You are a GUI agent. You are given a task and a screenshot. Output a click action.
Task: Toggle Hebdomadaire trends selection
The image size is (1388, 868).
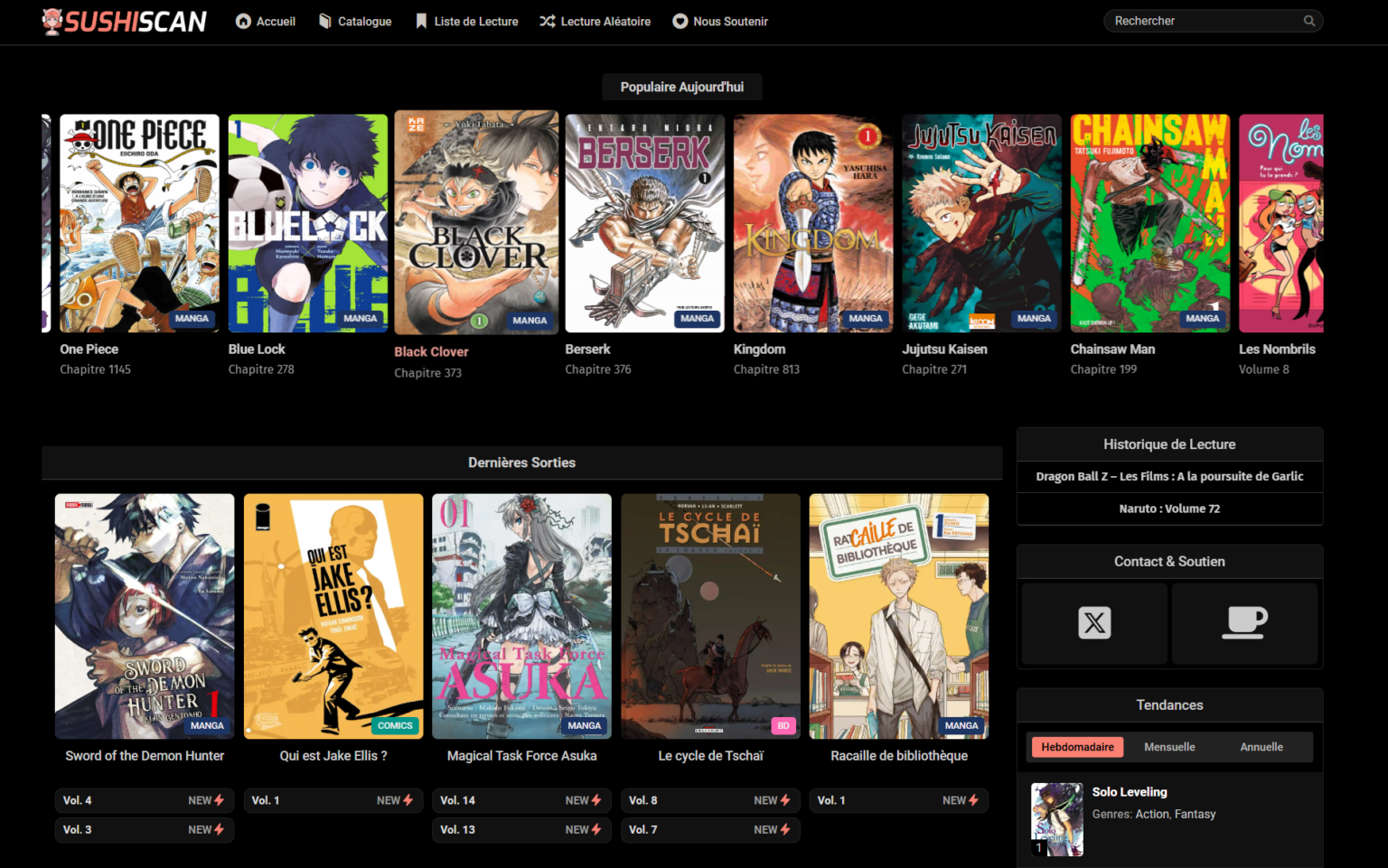(1077, 747)
